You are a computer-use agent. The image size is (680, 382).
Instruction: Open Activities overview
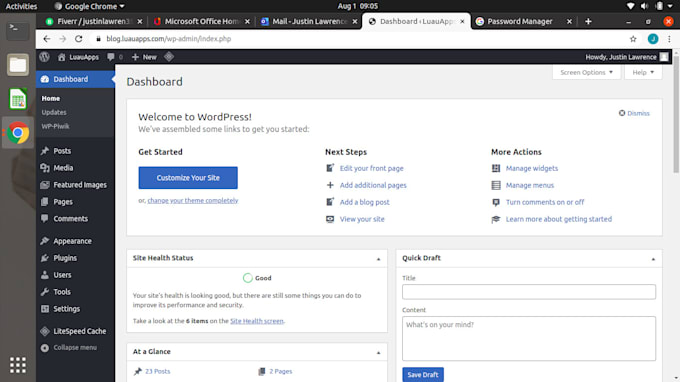[21, 6]
